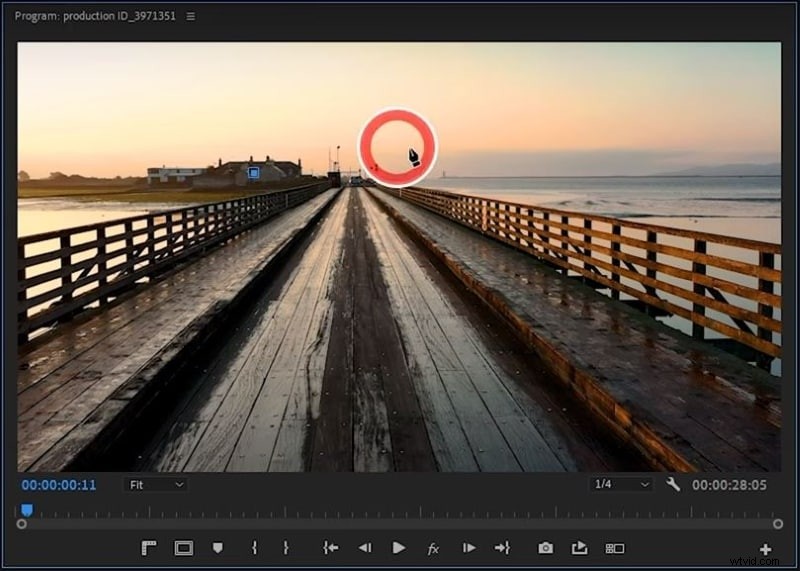Select the blue square mask point on the house
Viewport: 800px width, 571px height.
tap(254, 173)
